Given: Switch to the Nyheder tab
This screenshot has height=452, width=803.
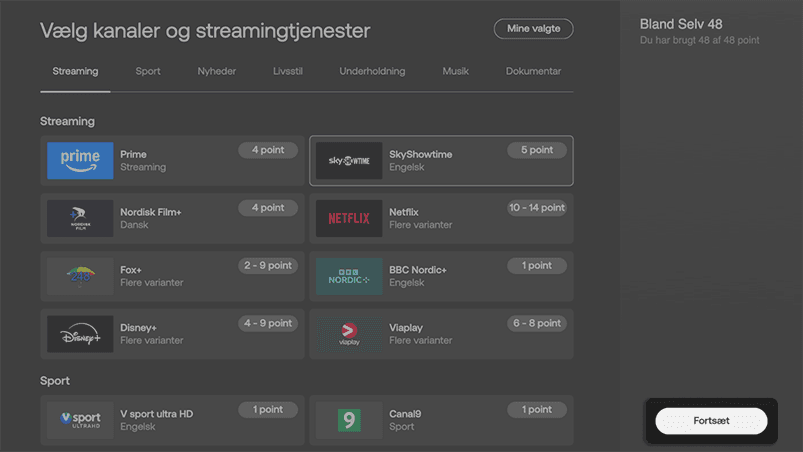Looking at the screenshot, I should coord(217,72).
